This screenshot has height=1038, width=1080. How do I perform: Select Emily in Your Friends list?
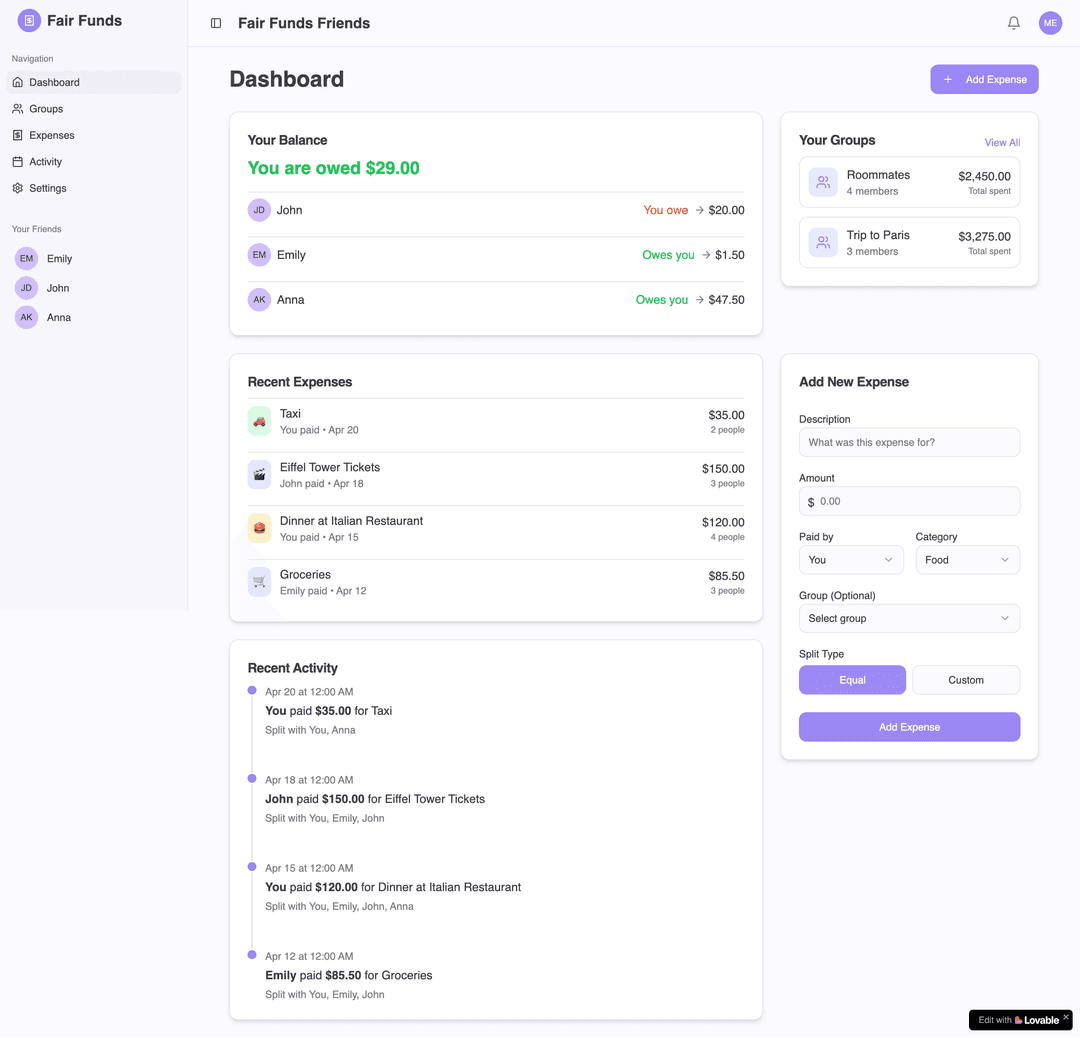tap(59, 259)
